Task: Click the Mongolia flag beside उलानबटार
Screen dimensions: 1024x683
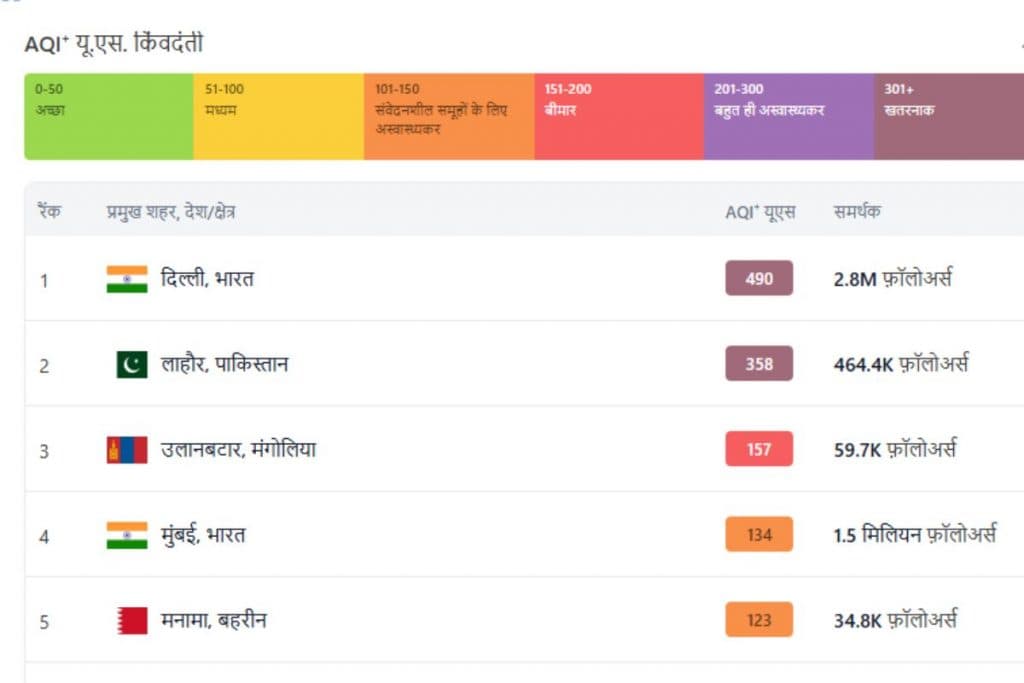Action: [127, 450]
